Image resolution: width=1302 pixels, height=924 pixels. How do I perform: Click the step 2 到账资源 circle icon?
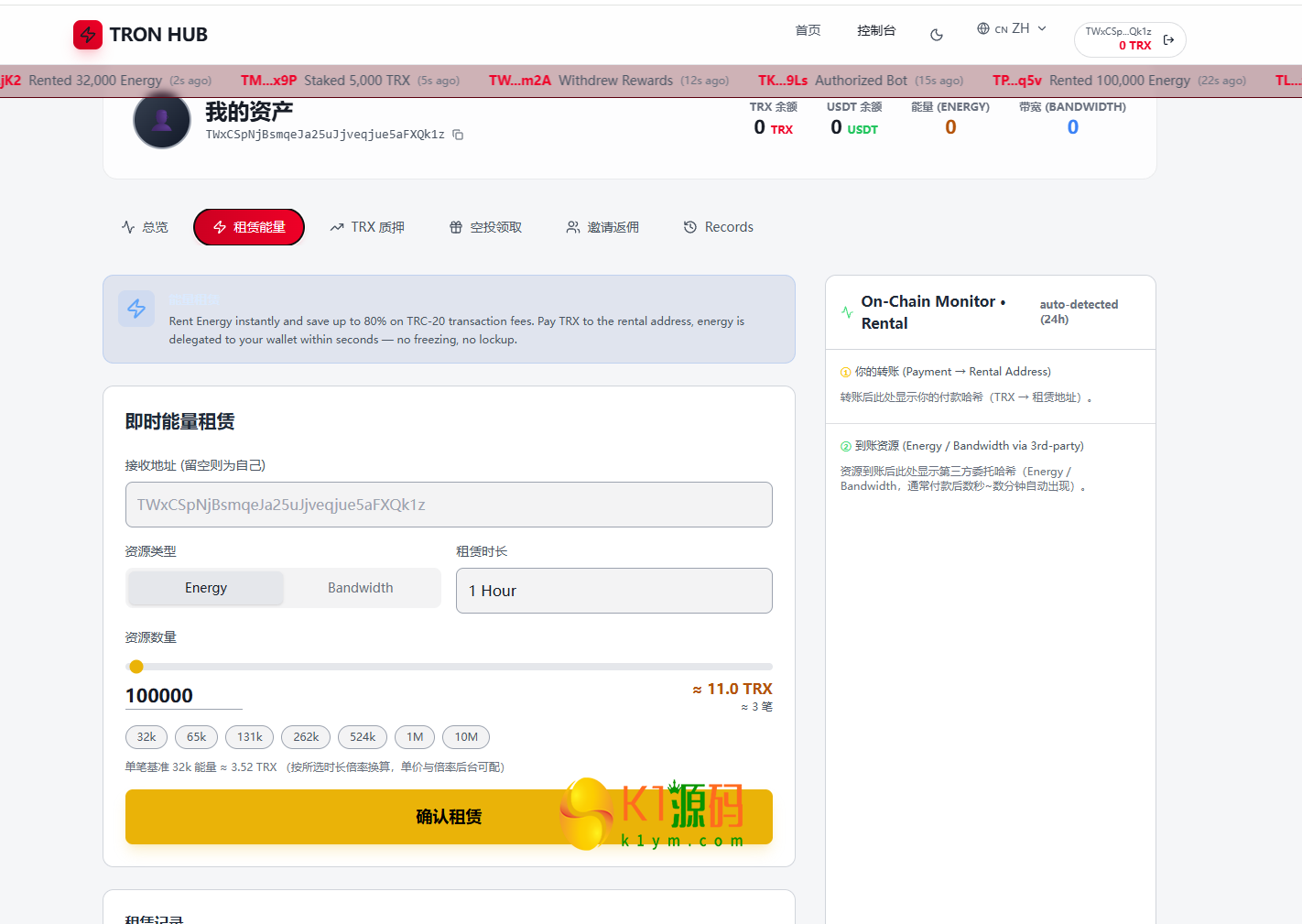846,446
